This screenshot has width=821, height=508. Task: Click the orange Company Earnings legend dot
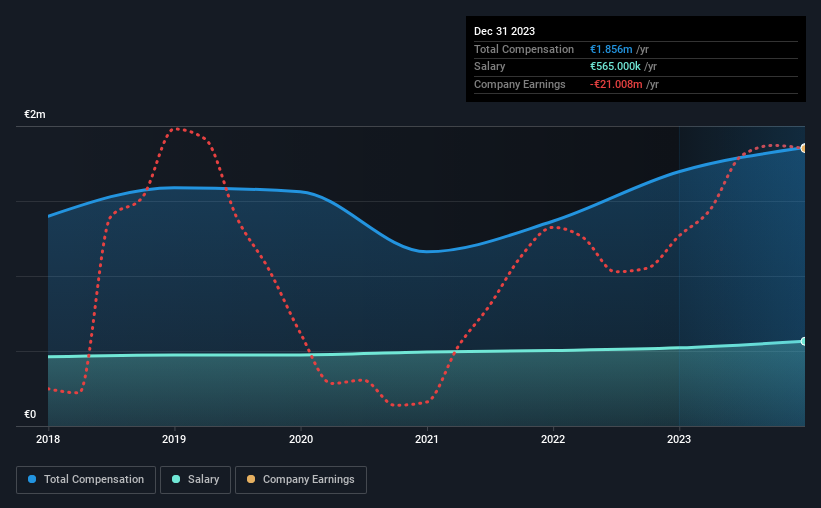point(251,479)
